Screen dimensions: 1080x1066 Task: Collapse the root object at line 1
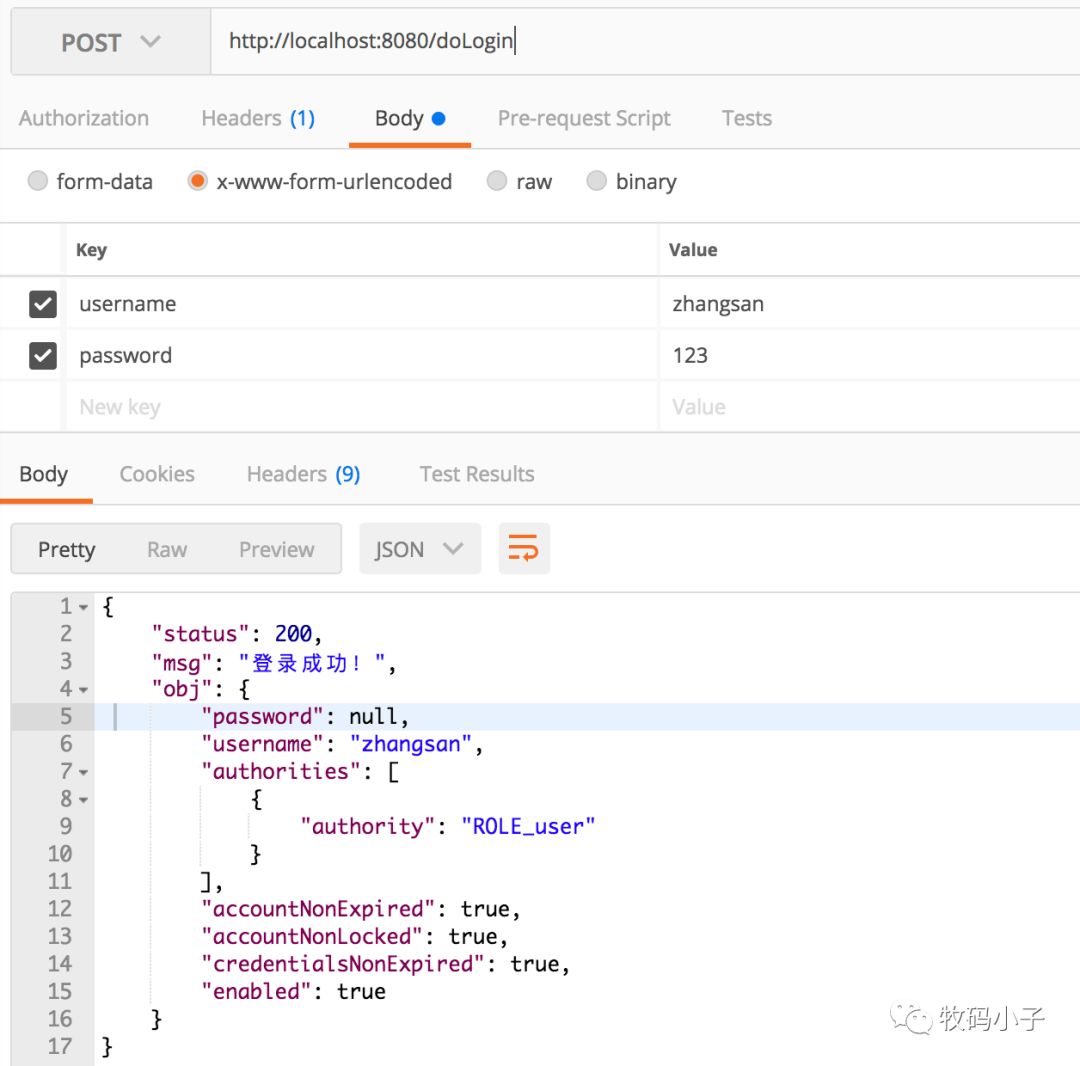(84, 607)
